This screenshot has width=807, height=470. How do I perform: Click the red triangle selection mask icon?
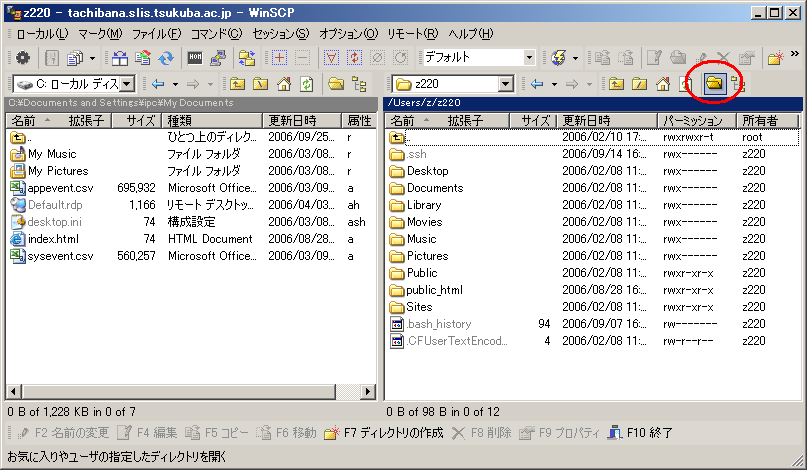(x=331, y=58)
